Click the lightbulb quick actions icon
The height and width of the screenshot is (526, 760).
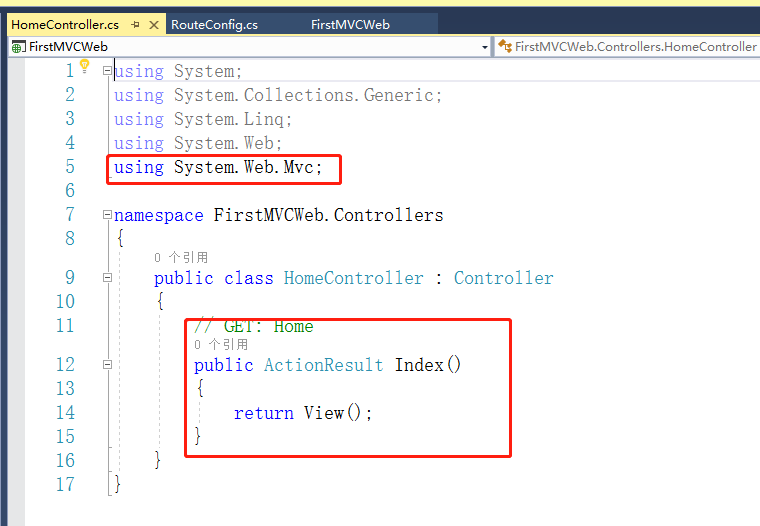(85, 65)
